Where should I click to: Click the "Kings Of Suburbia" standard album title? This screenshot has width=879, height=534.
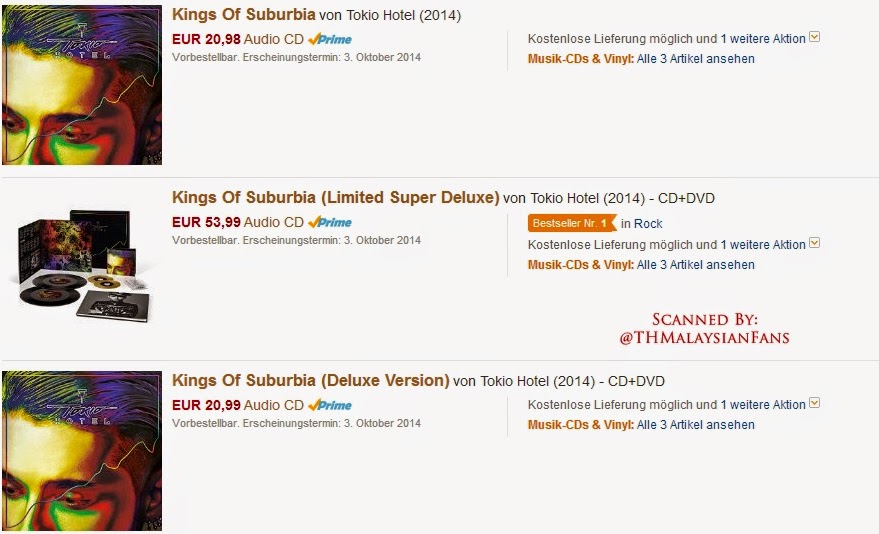[x=243, y=16]
